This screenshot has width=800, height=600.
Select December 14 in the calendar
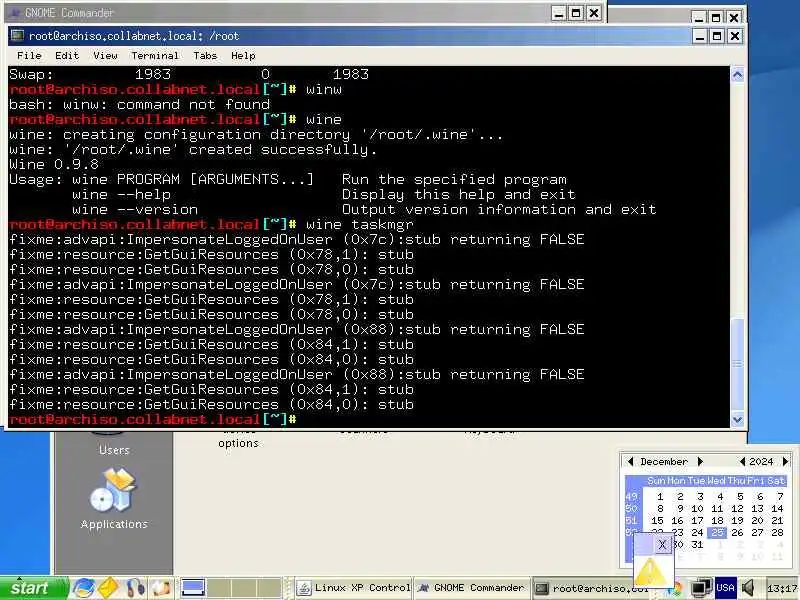coord(777,509)
